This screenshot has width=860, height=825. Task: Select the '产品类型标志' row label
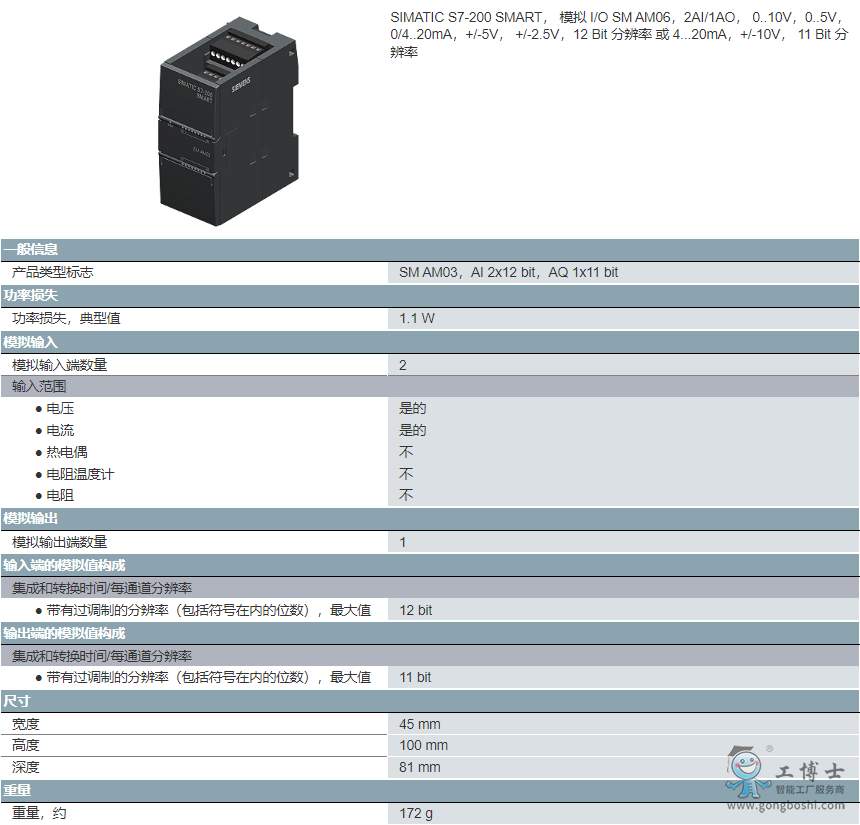click(53, 273)
